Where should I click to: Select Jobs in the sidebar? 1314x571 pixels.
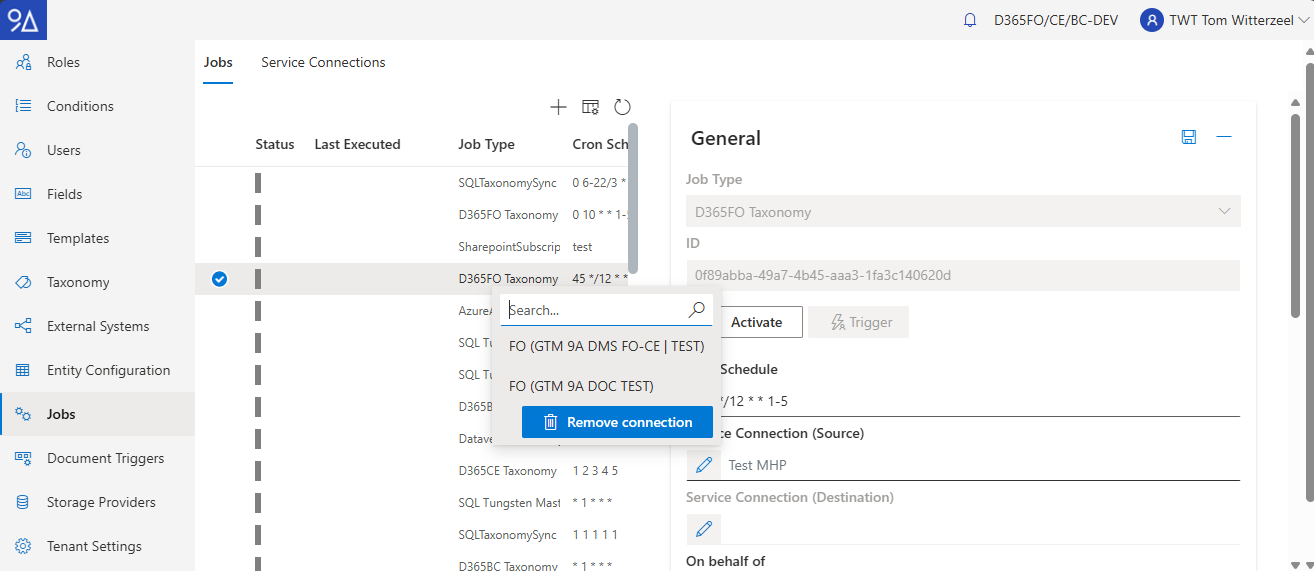click(97, 414)
